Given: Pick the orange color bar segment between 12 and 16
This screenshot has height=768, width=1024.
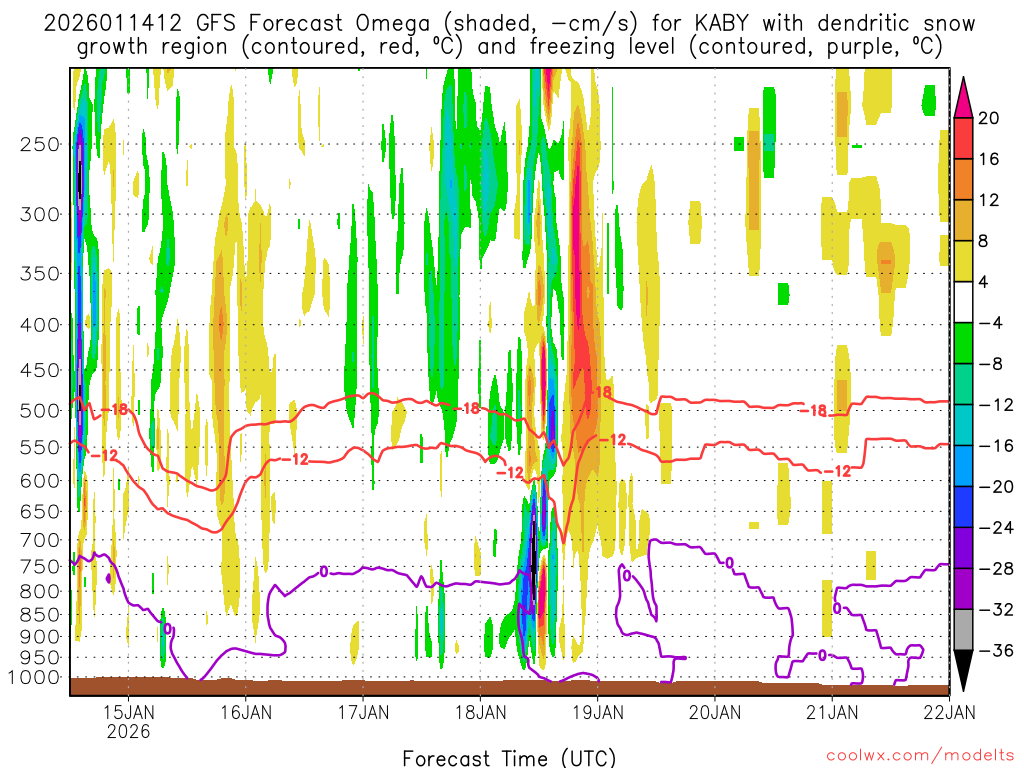Looking at the screenshot, I should tap(964, 178).
